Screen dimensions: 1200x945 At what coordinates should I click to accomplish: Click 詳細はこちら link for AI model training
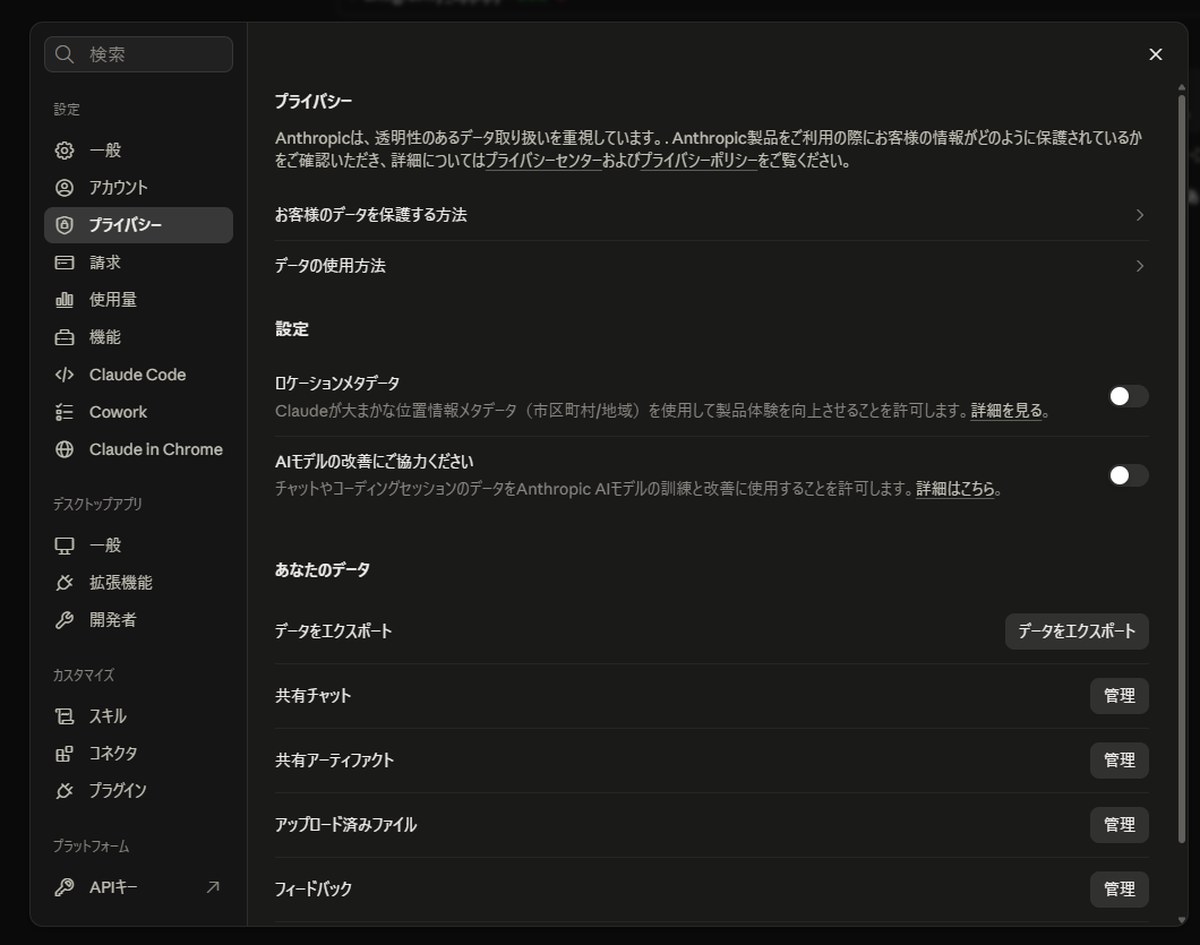[x=956, y=489]
